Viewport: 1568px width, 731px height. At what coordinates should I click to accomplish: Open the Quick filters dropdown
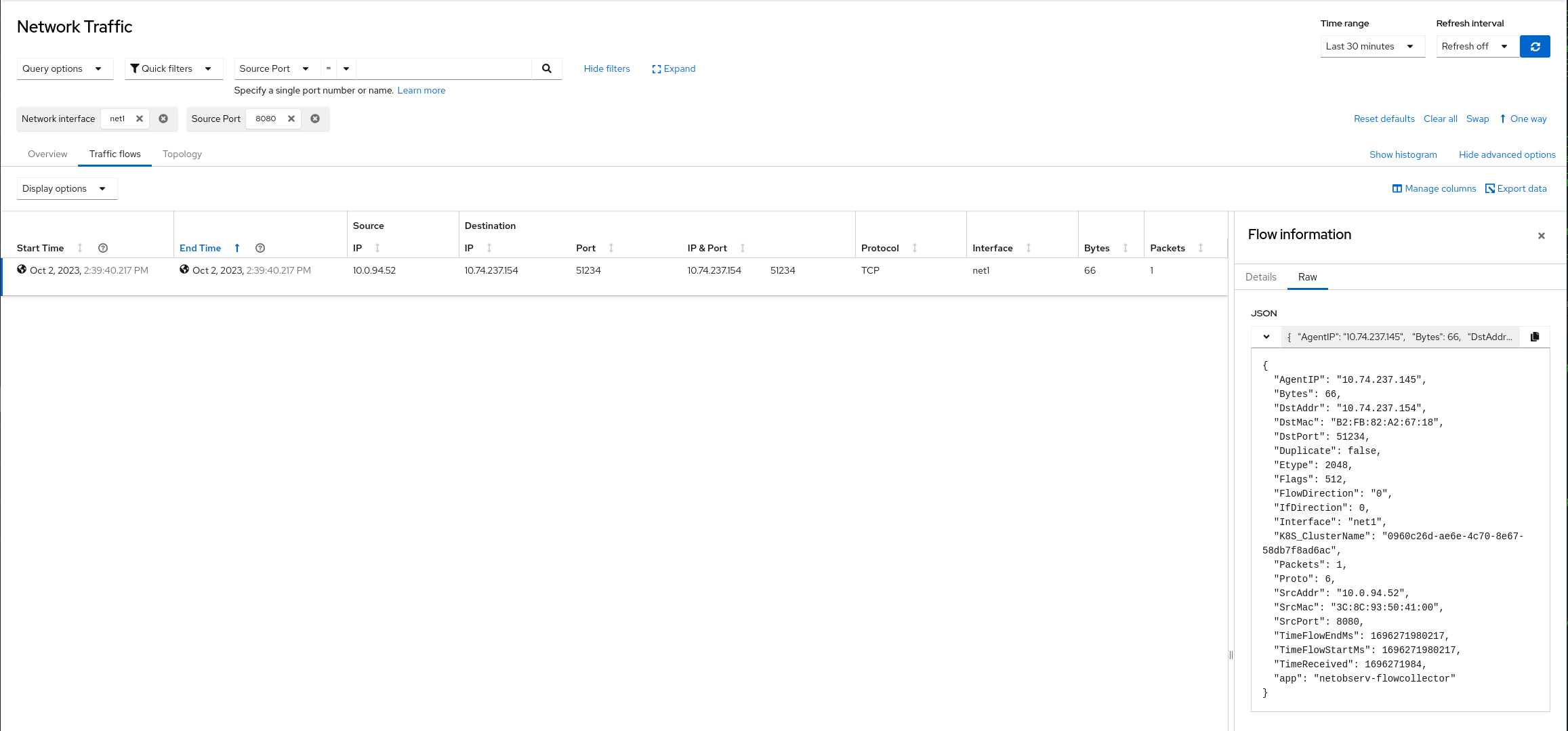pos(171,68)
